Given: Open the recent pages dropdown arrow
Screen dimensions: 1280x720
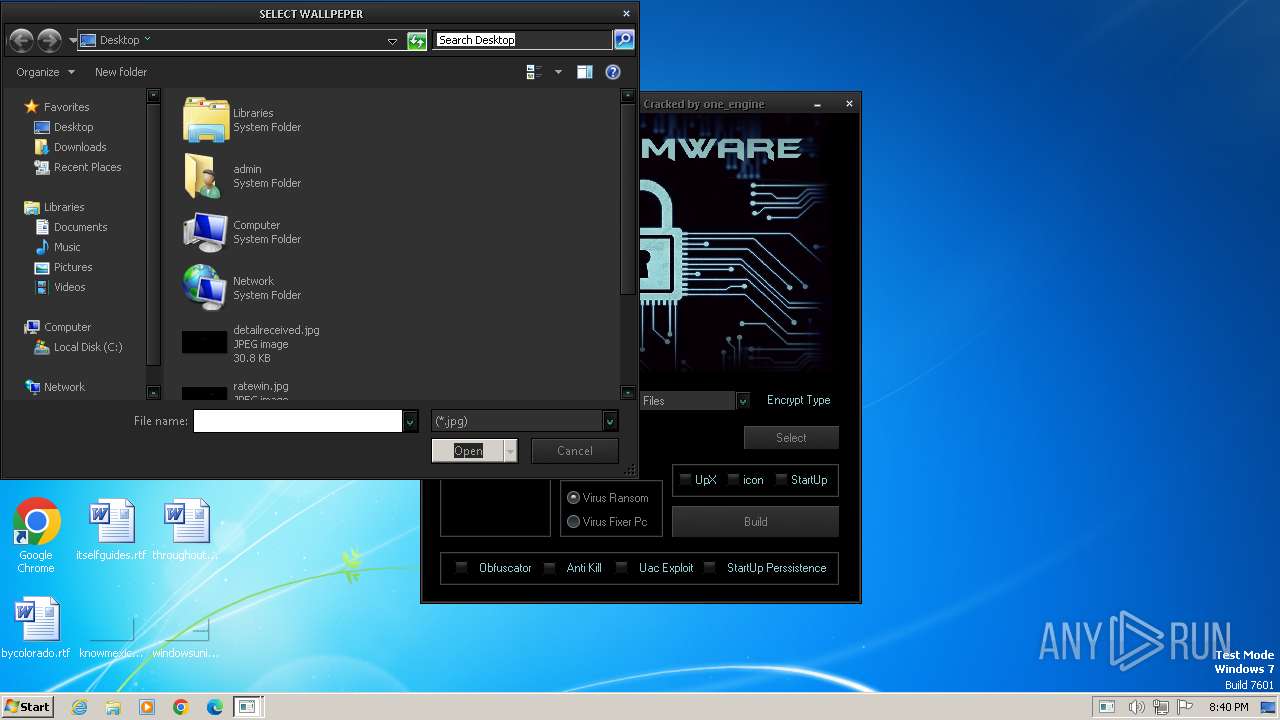Looking at the screenshot, I should (72, 41).
